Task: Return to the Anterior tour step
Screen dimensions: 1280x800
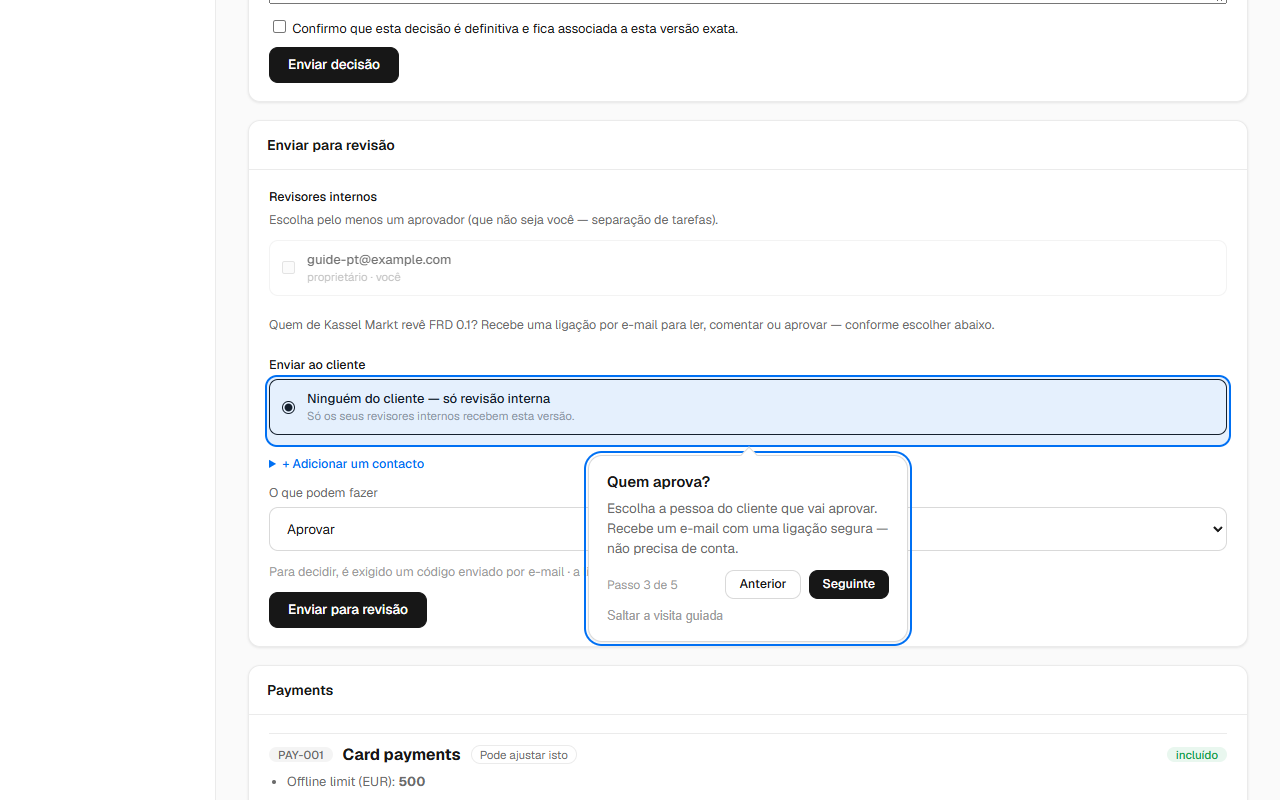Action: (x=763, y=584)
